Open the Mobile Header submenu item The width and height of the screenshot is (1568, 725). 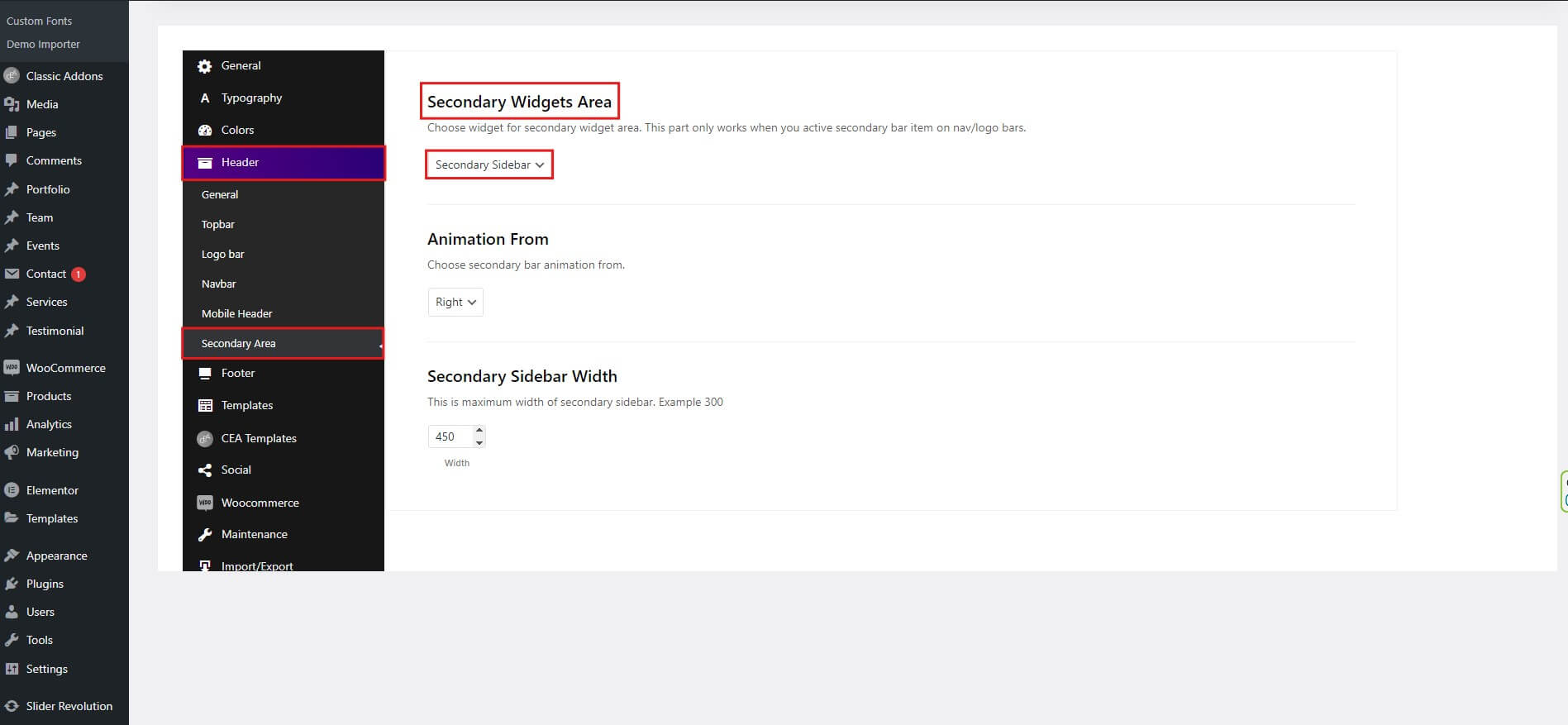(236, 314)
